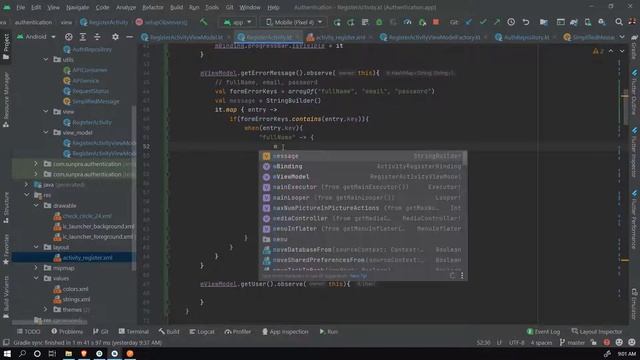The image size is (640, 360).
Task: Click Git update project arrow icon
Action: pyautogui.click(x=469, y=22)
